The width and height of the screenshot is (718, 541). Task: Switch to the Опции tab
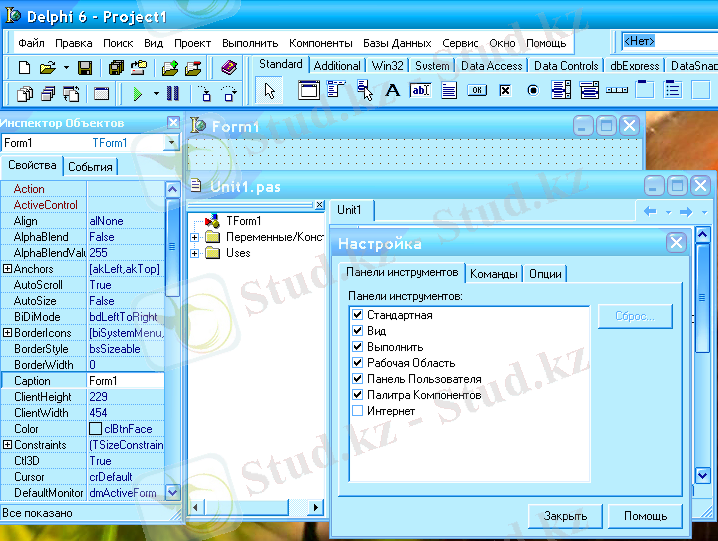pos(545,274)
